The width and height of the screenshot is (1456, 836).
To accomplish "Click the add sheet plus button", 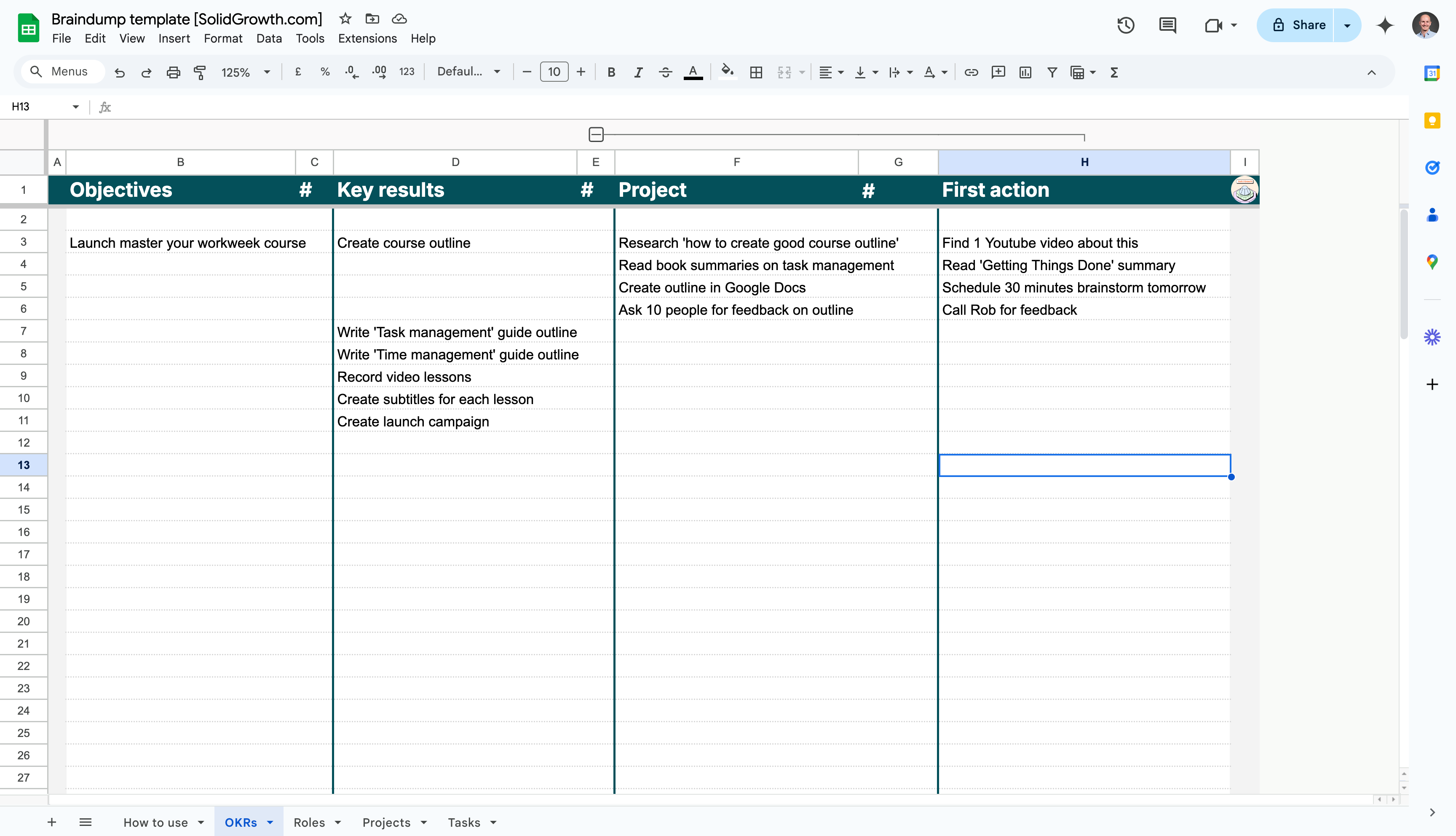I will pyautogui.click(x=52, y=822).
